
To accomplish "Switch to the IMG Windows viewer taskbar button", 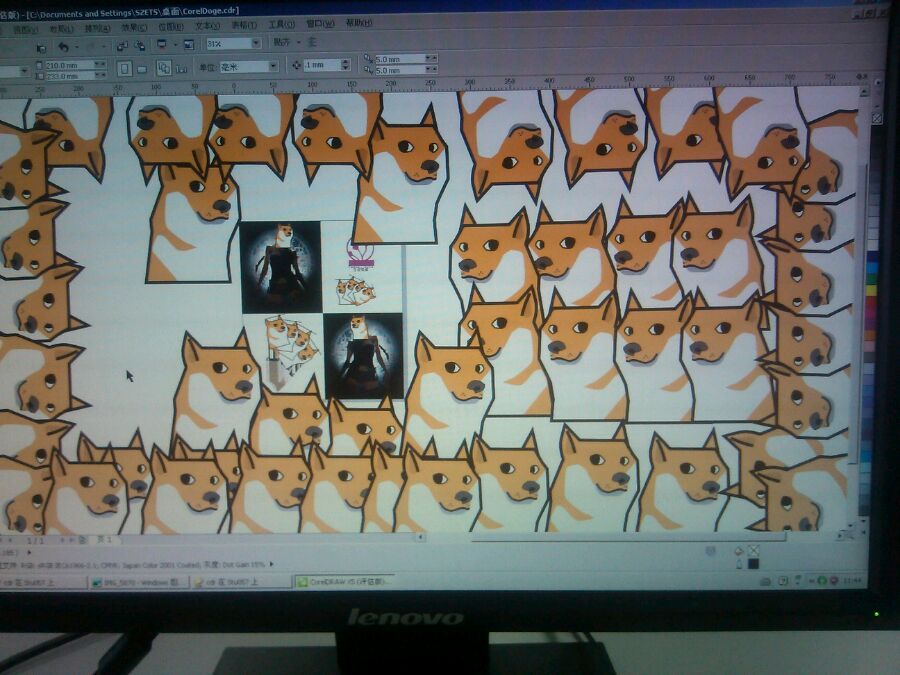I will (139, 583).
